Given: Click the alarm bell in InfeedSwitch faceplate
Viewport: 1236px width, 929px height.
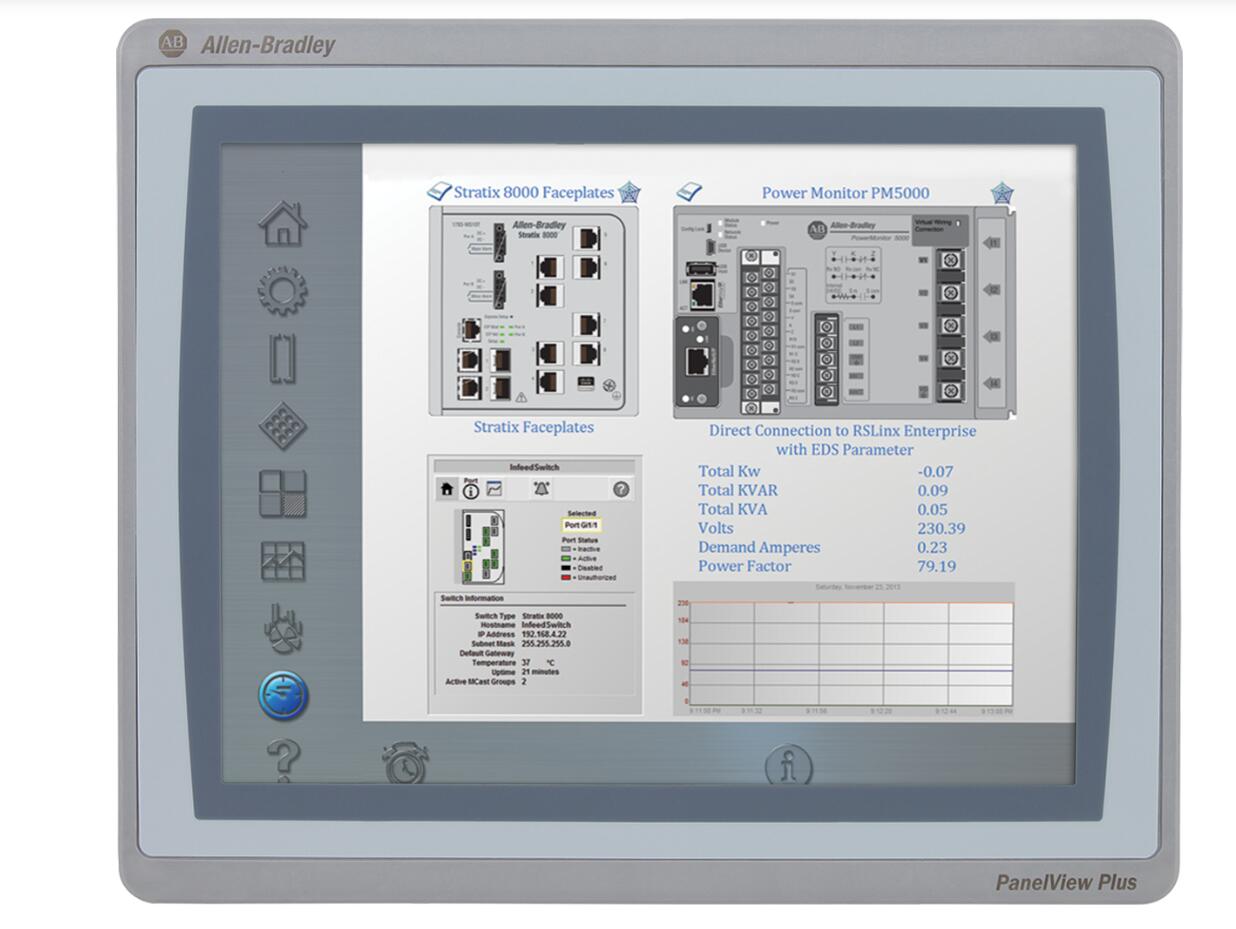Looking at the screenshot, I should pos(541,489).
